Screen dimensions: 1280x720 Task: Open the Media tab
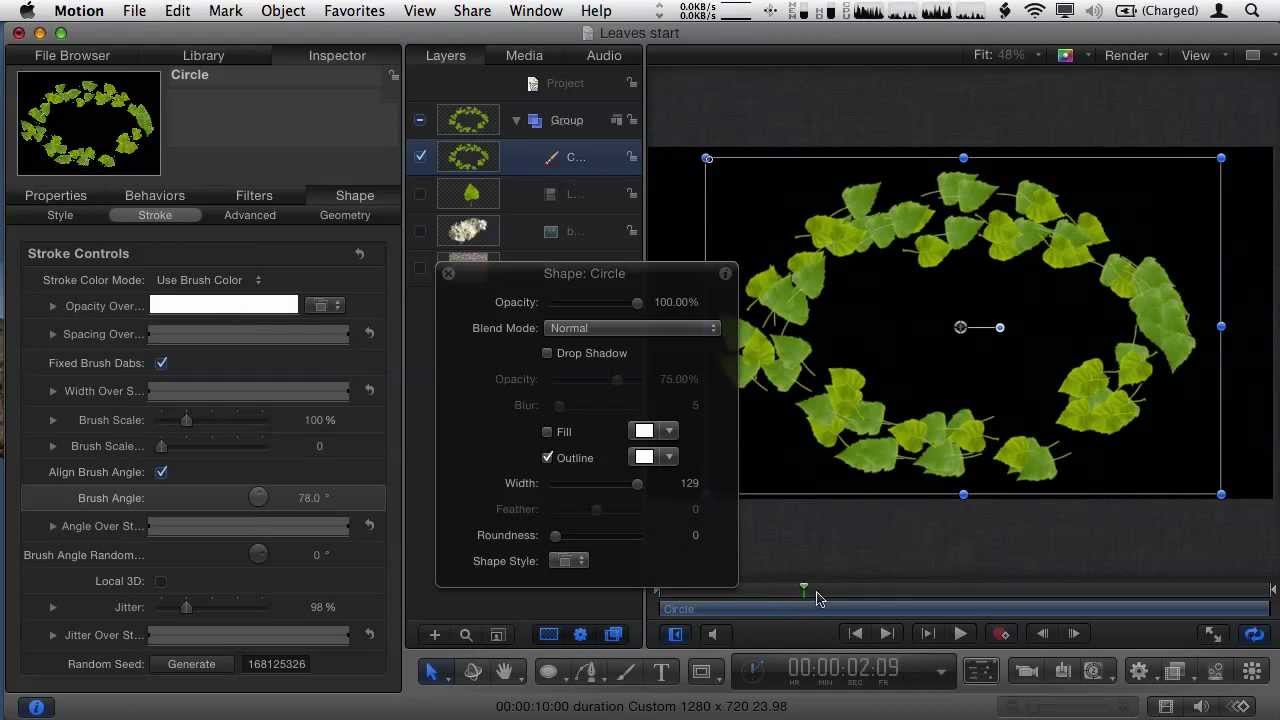click(524, 55)
